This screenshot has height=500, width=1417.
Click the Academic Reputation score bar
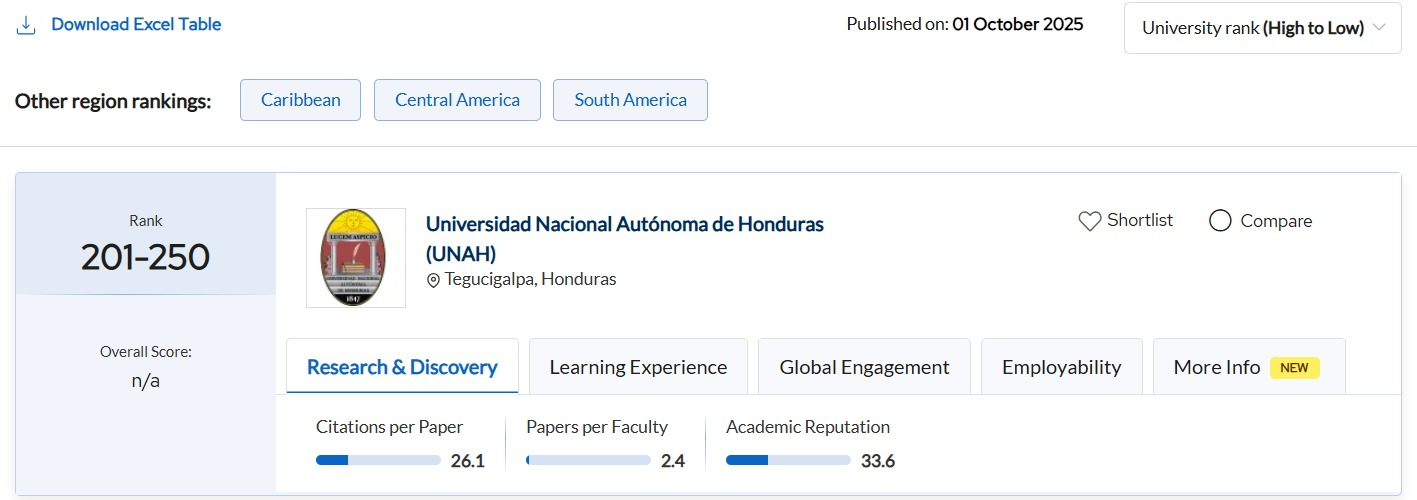click(x=788, y=460)
